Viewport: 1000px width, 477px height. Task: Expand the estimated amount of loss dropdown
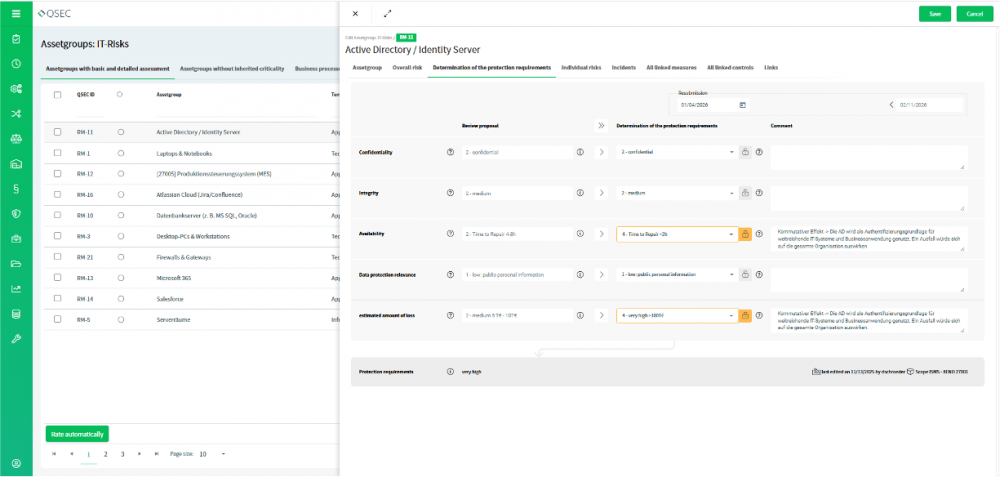tap(677, 315)
